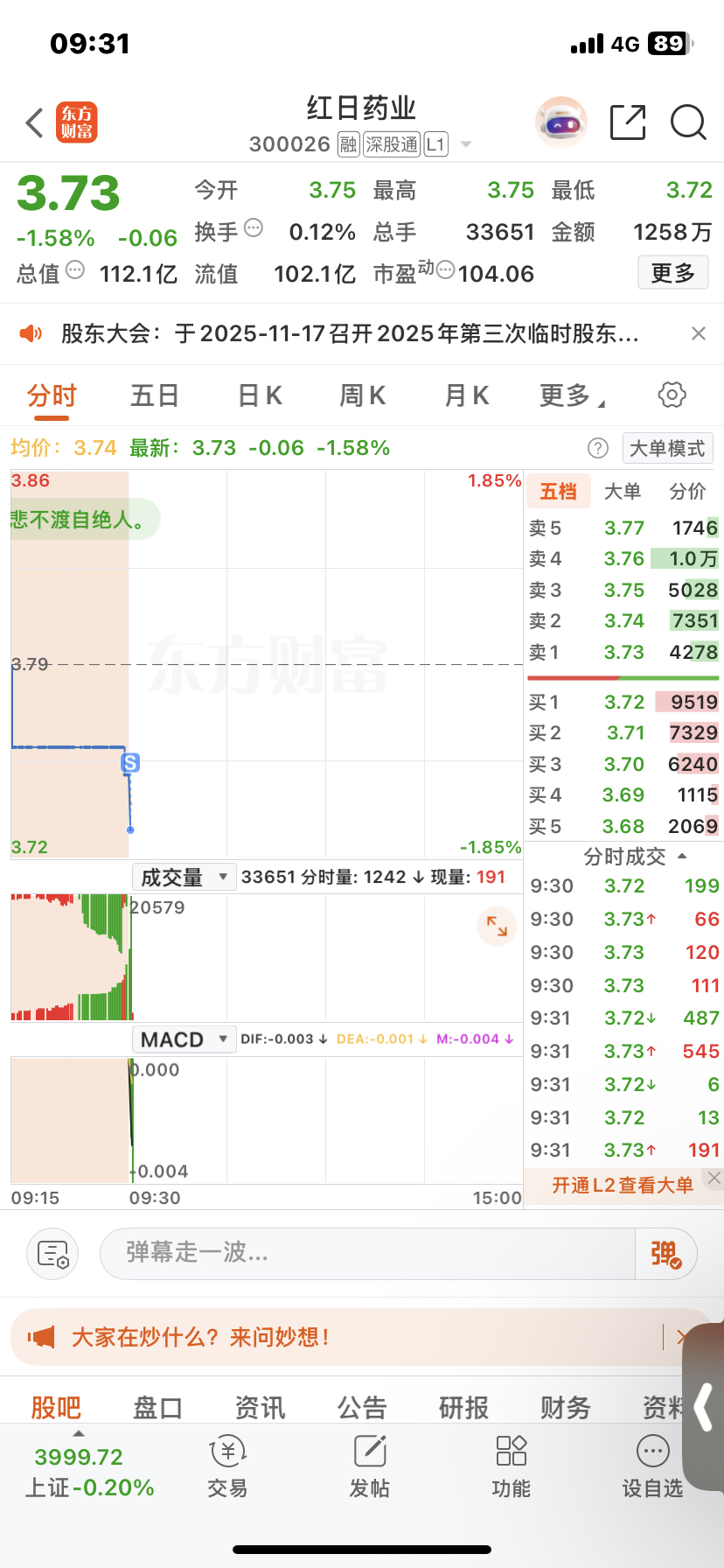Open chart settings gear icon
724x1568 pixels.
click(x=672, y=395)
